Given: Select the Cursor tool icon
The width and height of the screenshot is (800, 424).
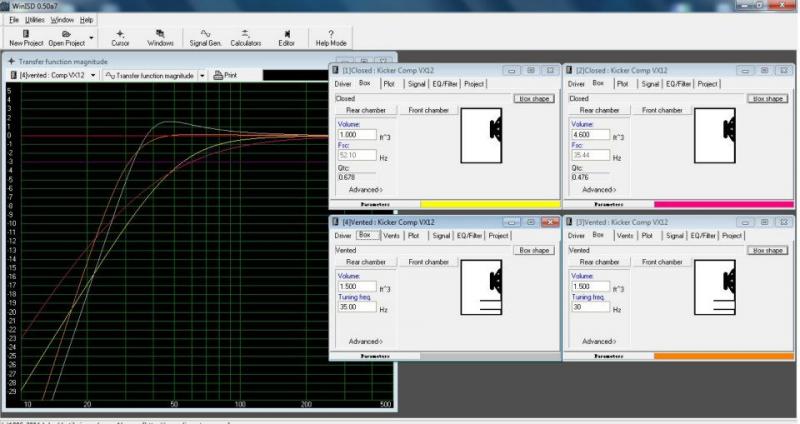Looking at the screenshot, I should 120,33.
